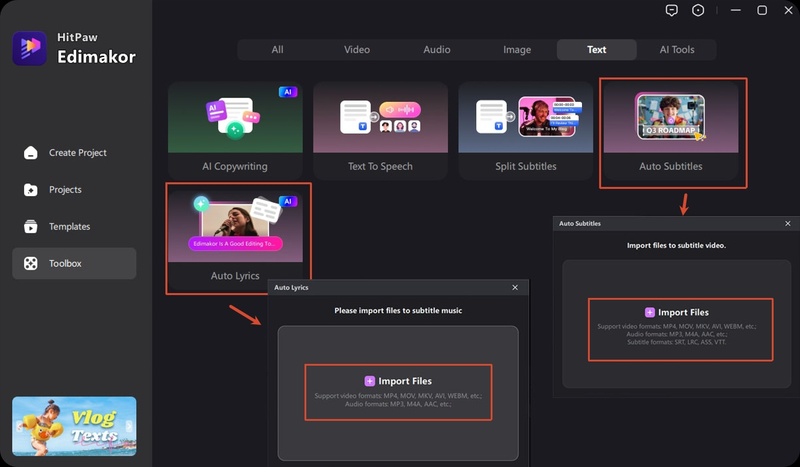The height and width of the screenshot is (467, 800).
Task: Click 'Import files to subtitle video.' text
Action: (x=676, y=245)
